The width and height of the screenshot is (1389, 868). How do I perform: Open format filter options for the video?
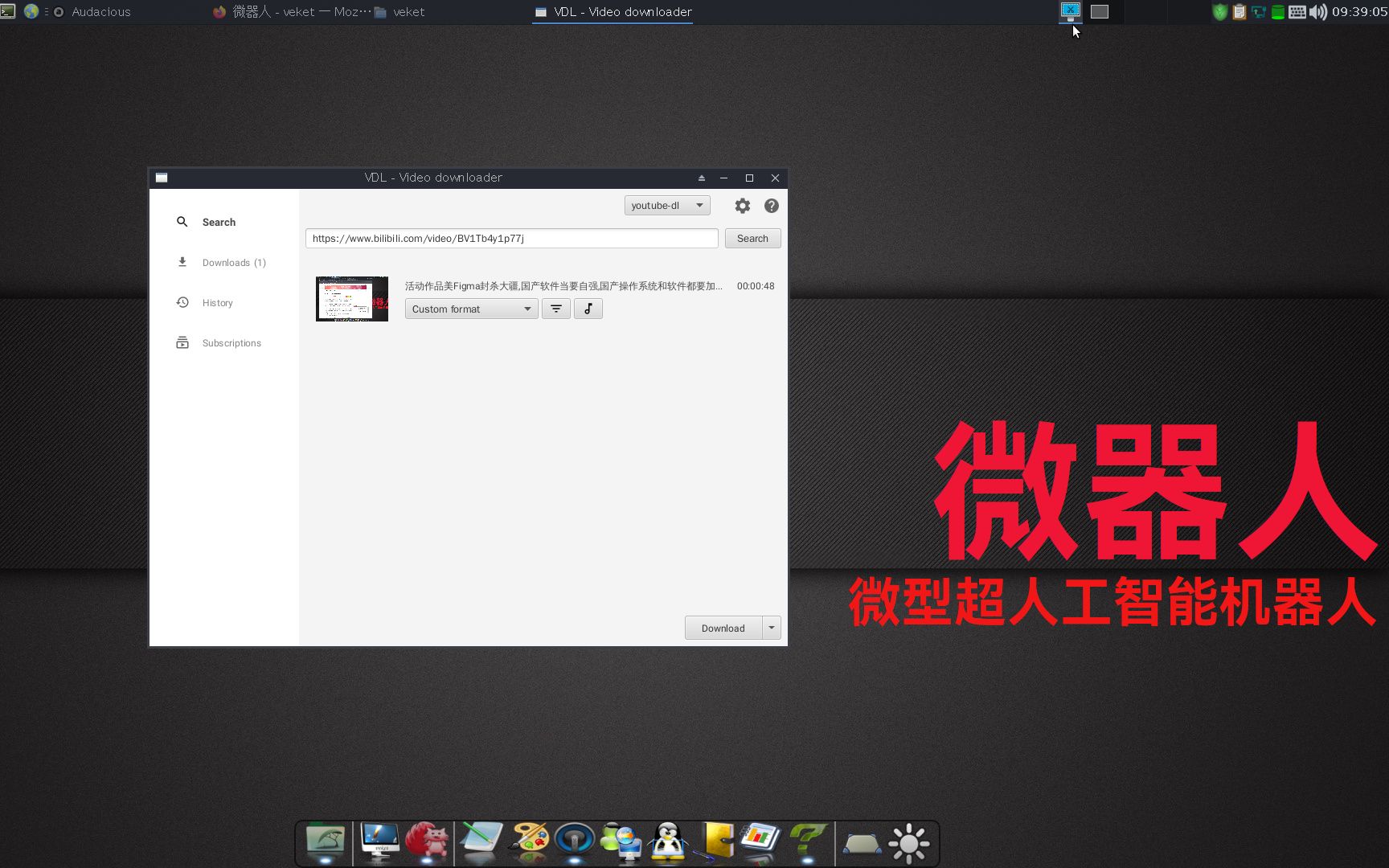tap(556, 309)
